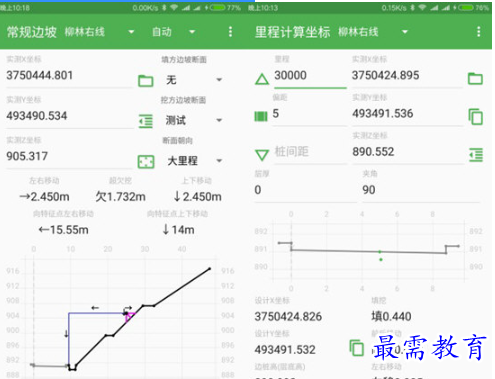Edit measured X field 3750424.895
The image size is (495, 379).
407,76
